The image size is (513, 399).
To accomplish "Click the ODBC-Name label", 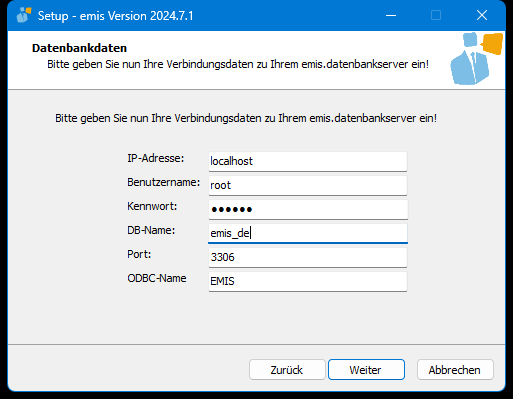I will 157,278.
